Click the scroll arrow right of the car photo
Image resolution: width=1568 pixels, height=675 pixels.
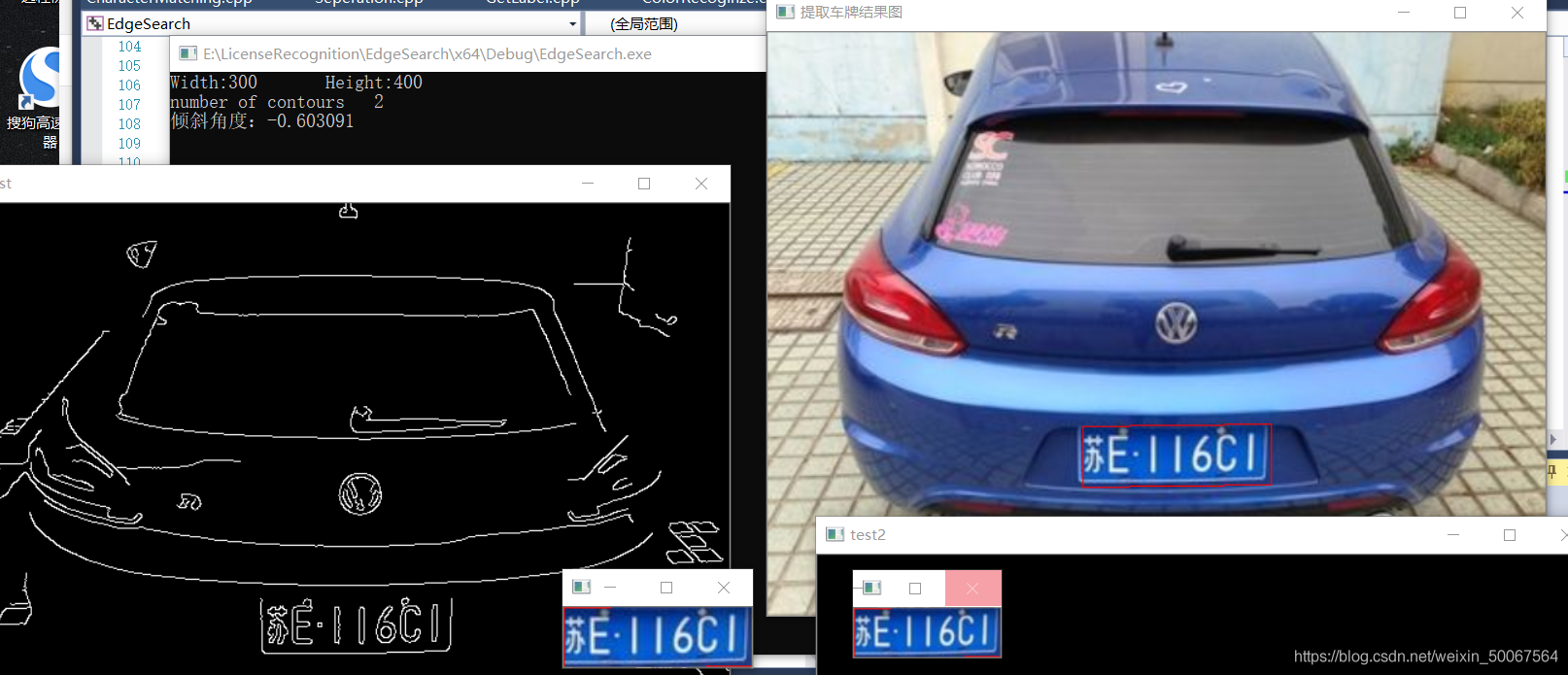(x=1552, y=440)
